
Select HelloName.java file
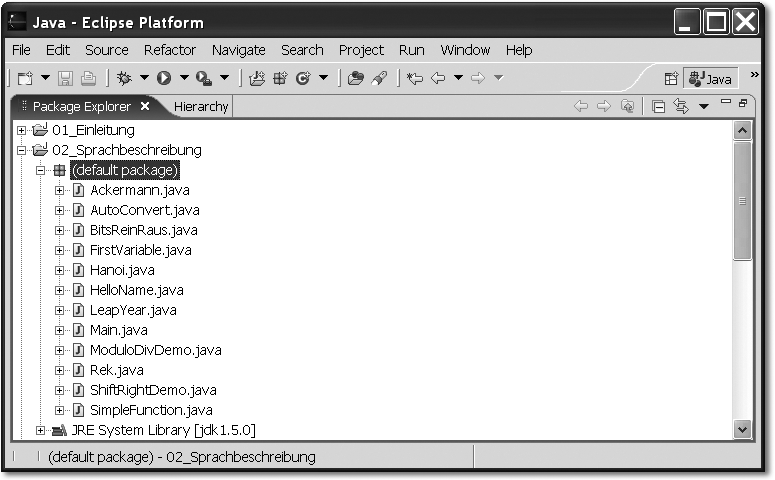[136, 290]
